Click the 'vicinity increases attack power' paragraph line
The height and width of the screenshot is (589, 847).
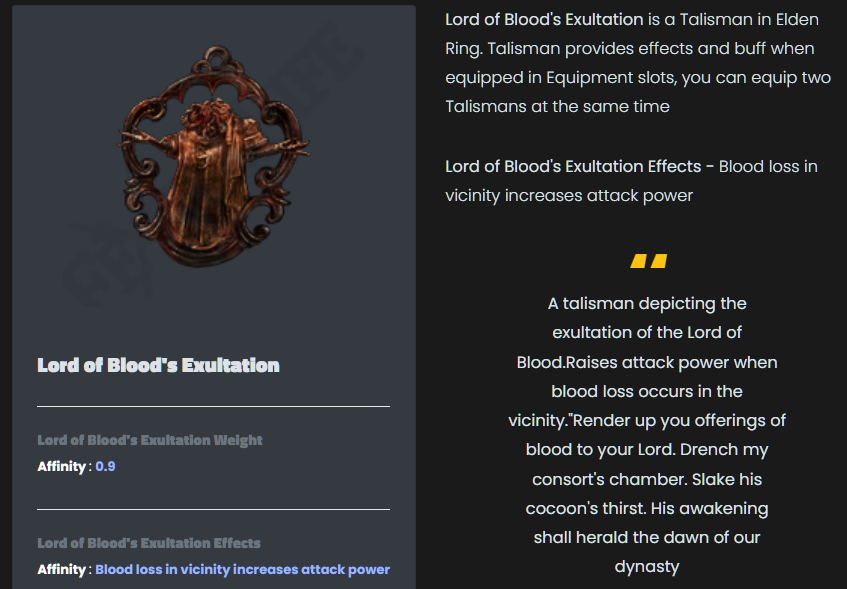(x=569, y=196)
